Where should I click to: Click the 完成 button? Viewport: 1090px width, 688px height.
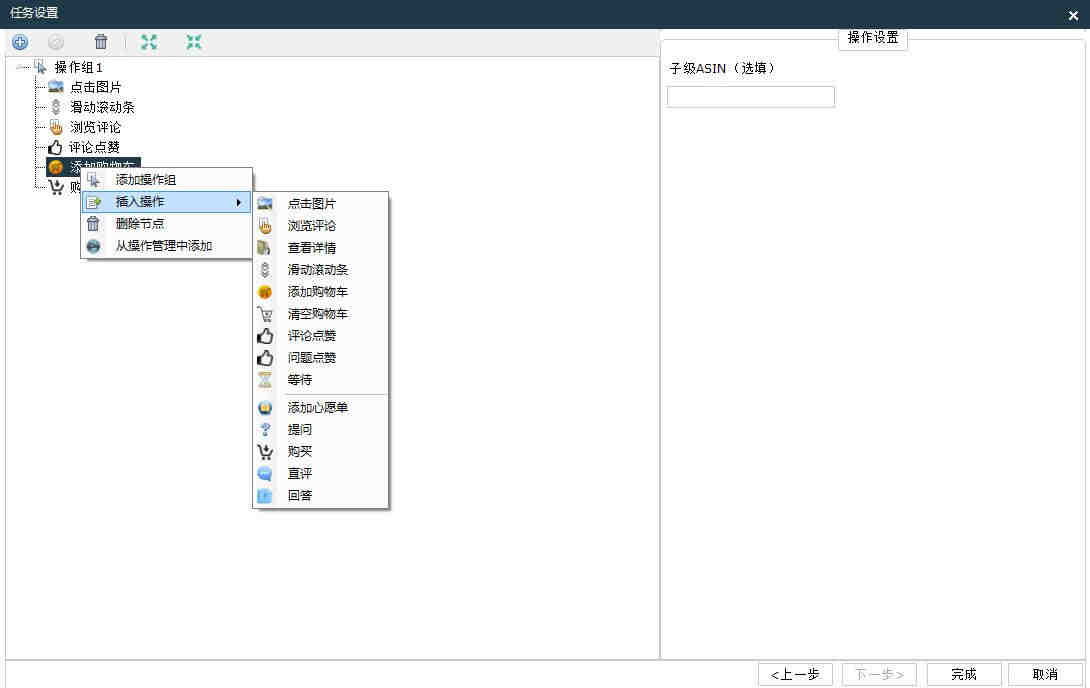pyautogui.click(x=964, y=674)
